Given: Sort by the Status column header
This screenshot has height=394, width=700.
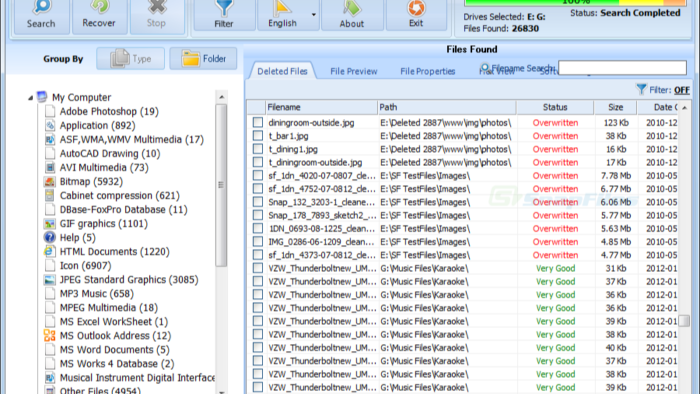Looking at the screenshot, I should (x=555, y=107).
